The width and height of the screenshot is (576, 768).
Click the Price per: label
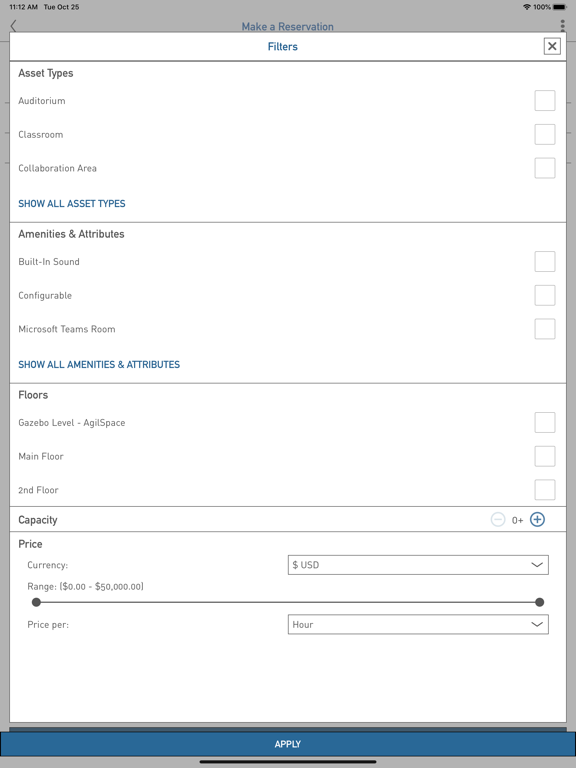[x=48, y=624]
